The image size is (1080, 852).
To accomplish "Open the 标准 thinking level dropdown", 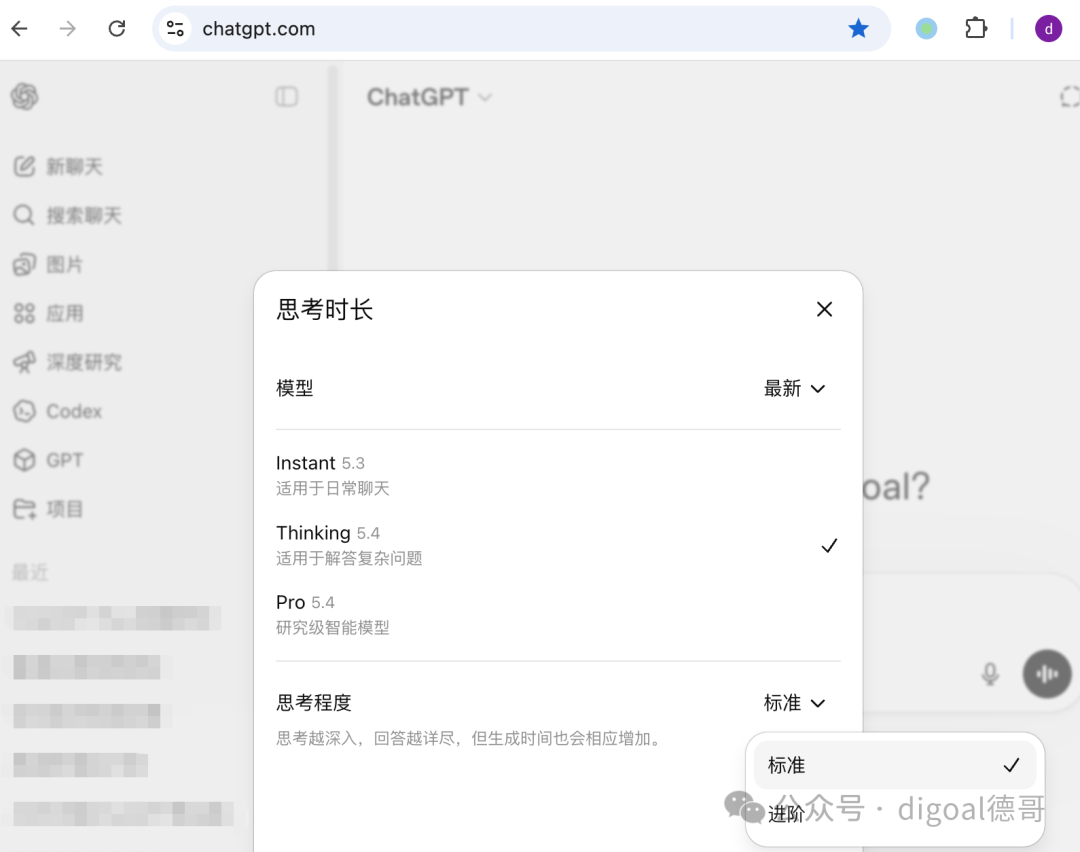I will tap(794, 703).
